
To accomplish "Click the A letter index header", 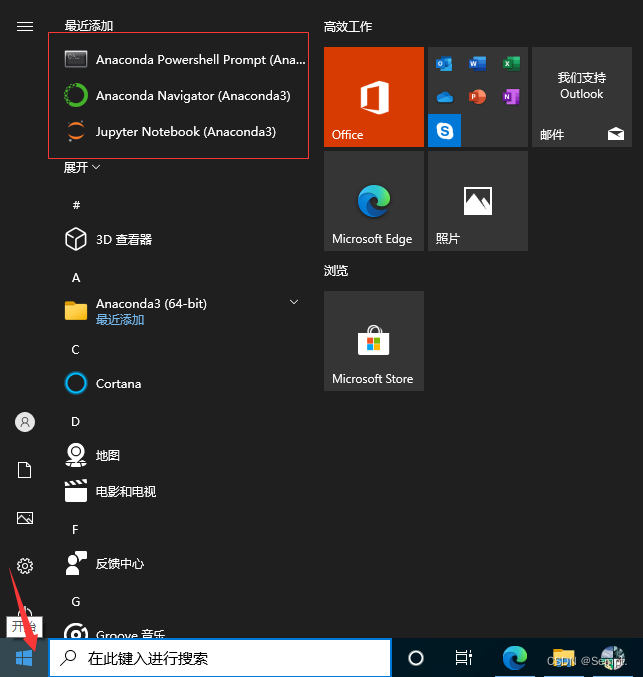I will tap(76, 278).
